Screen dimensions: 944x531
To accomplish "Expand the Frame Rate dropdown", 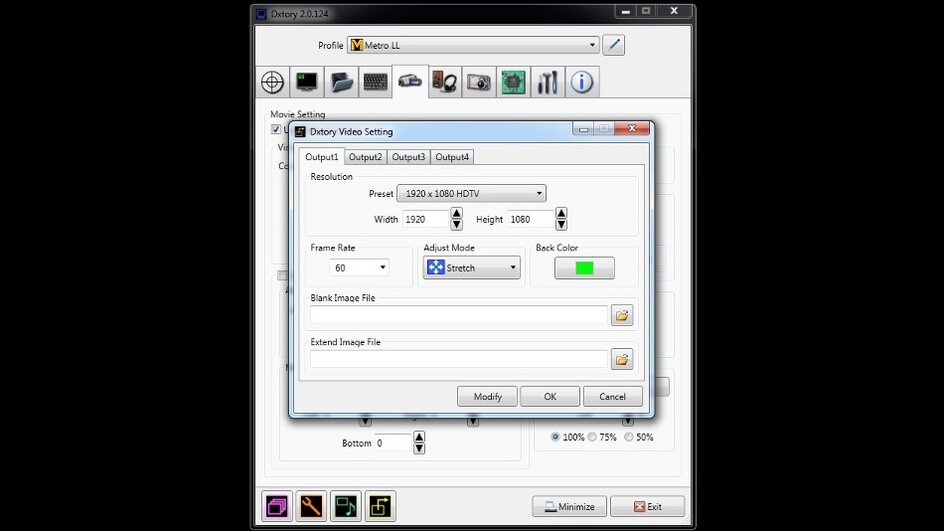I will pos(360,268).
